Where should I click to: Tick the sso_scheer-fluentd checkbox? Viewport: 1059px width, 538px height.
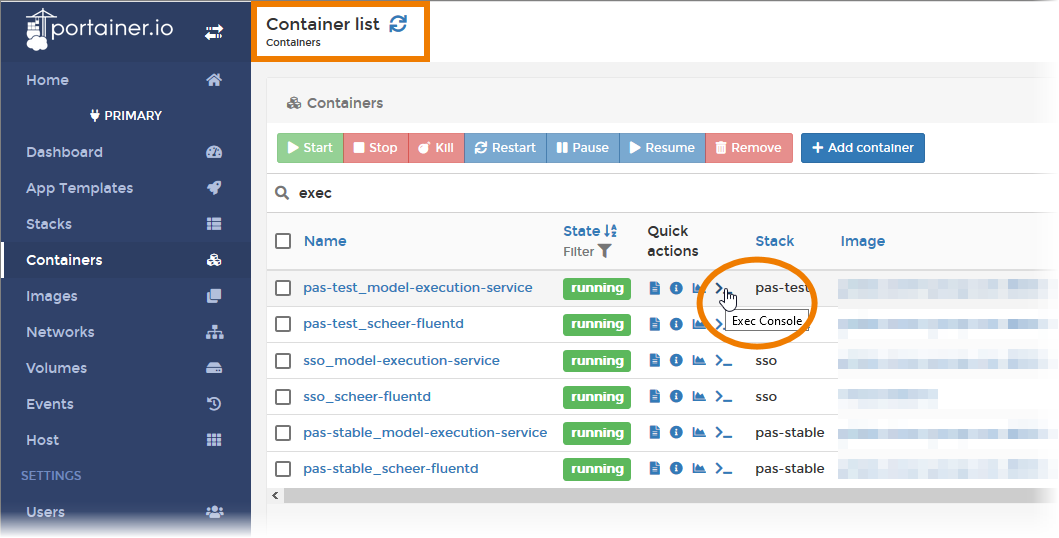(283, 397)
